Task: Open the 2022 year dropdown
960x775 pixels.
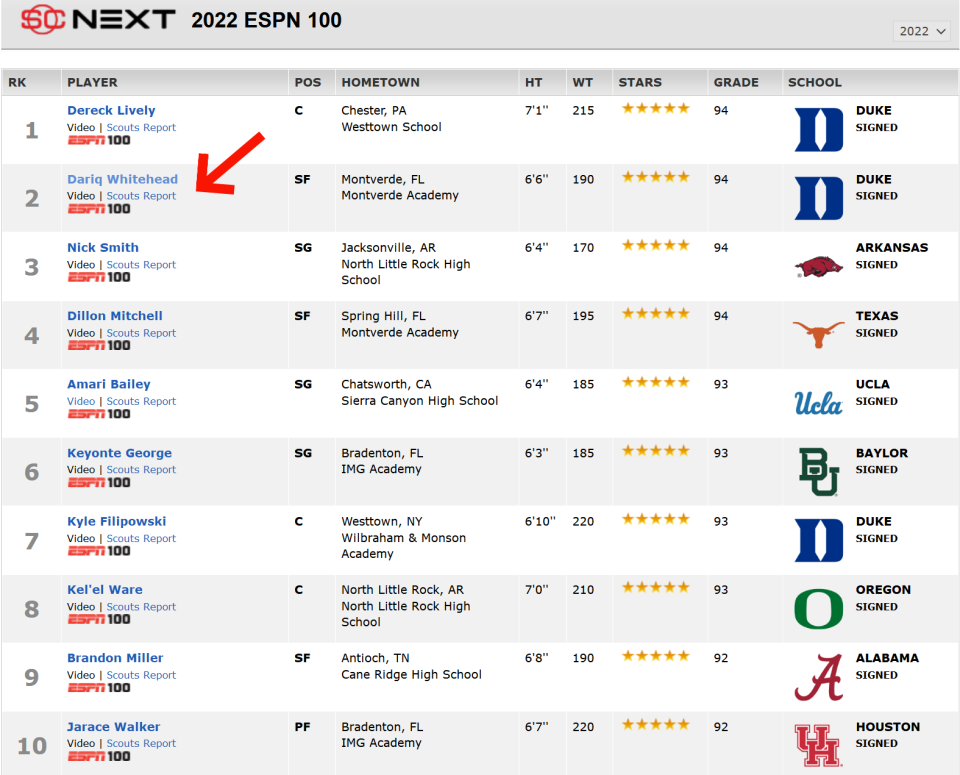Action: 921,31
